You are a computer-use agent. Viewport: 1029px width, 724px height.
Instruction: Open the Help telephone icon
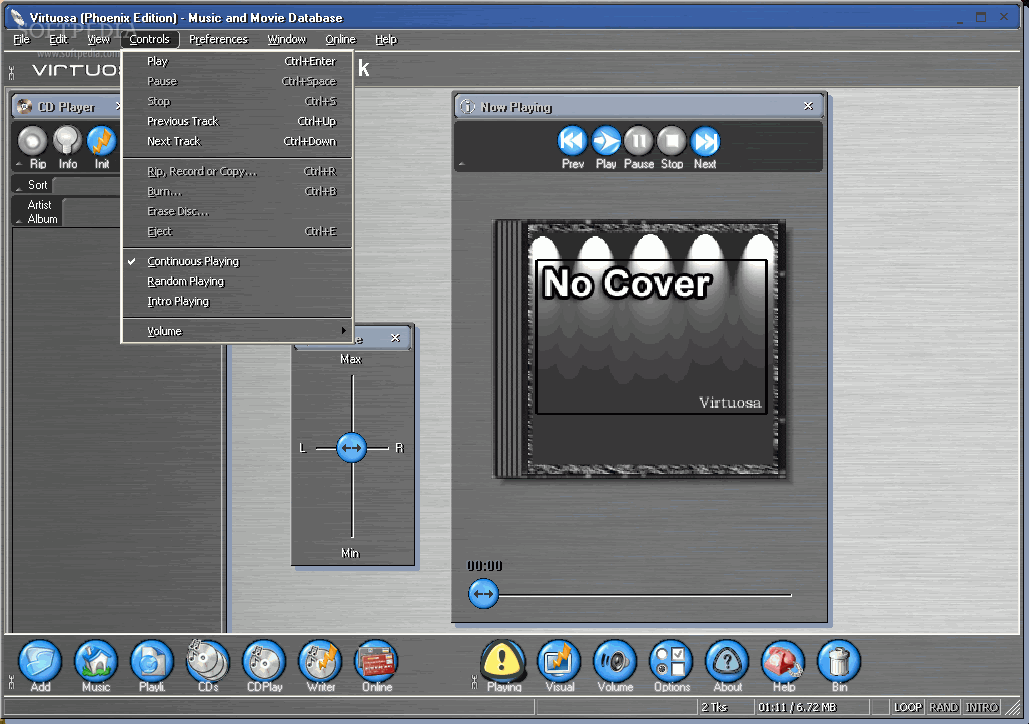[784, 667]
